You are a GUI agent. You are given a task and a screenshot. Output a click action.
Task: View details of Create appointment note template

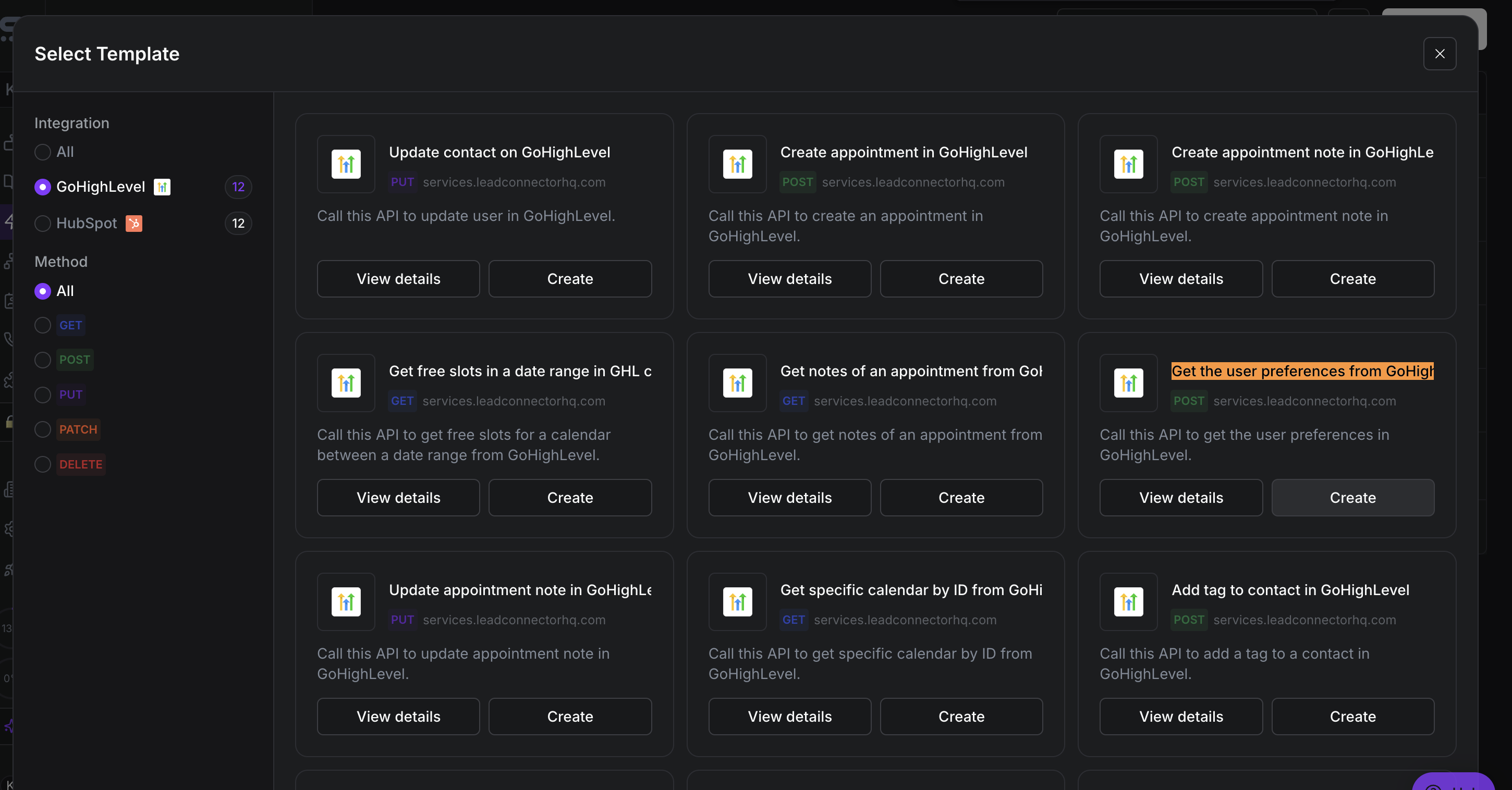point(1181,279)
